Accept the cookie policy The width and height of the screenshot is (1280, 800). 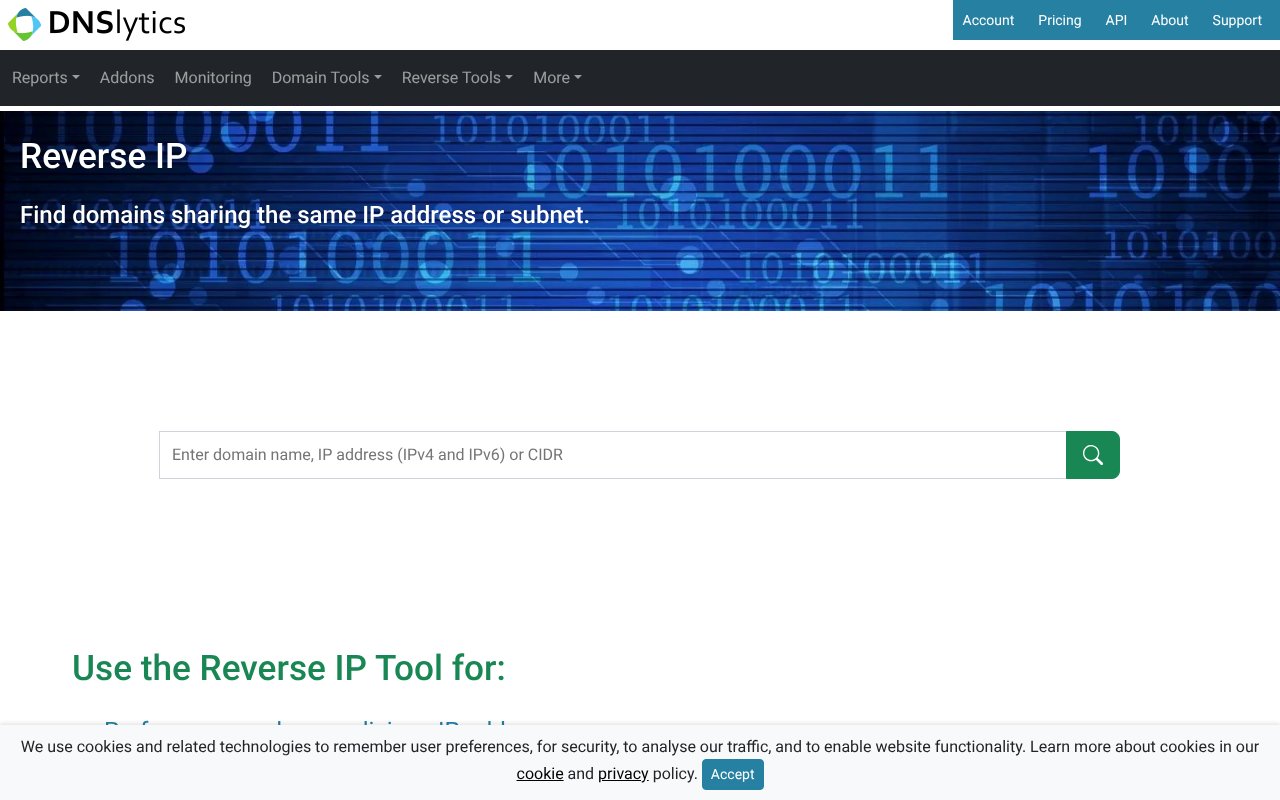[733, 774]
